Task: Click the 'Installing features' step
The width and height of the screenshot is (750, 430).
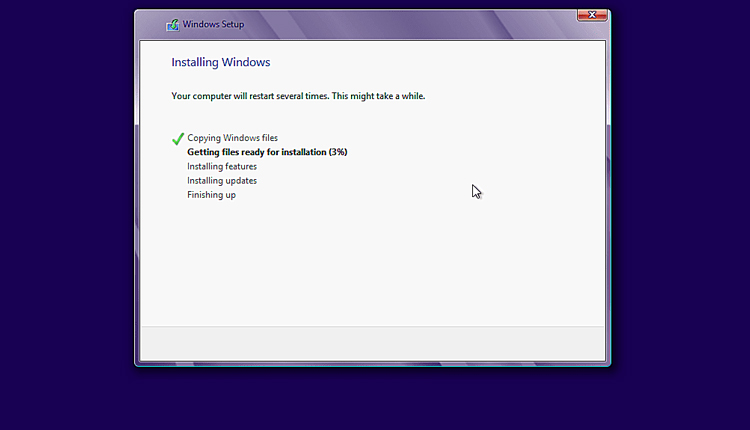Action: pyautogui.click(x=222, y=166)
